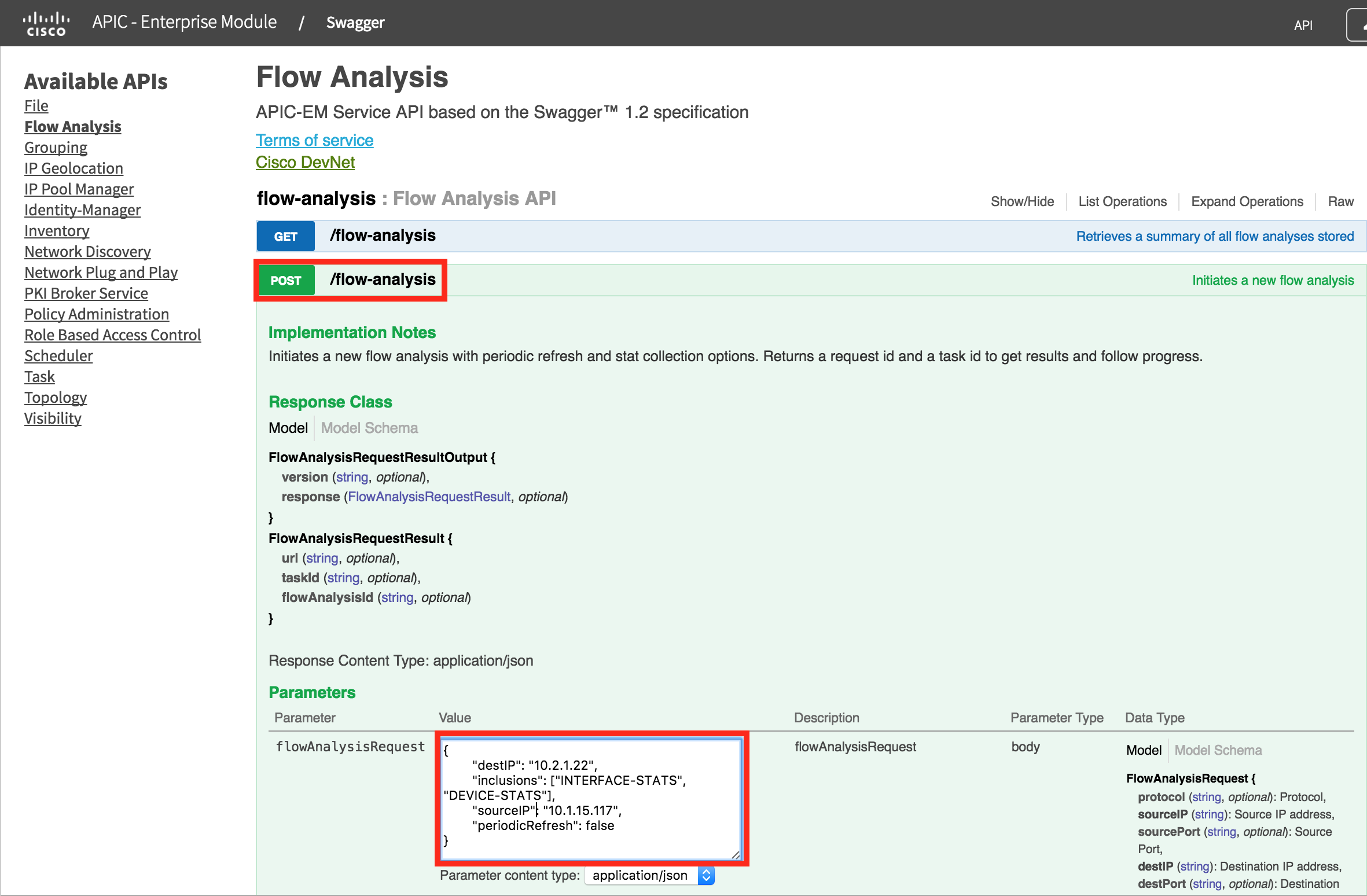Open the PKI Broker Service API
Viewport: 1367px width, 896px height.
coord(86,293)
